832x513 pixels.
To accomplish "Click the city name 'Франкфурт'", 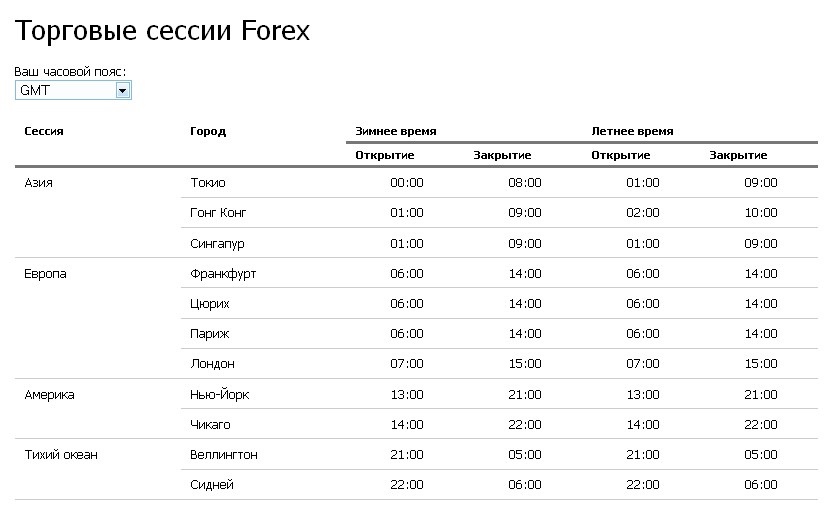I will pos(223,274).
